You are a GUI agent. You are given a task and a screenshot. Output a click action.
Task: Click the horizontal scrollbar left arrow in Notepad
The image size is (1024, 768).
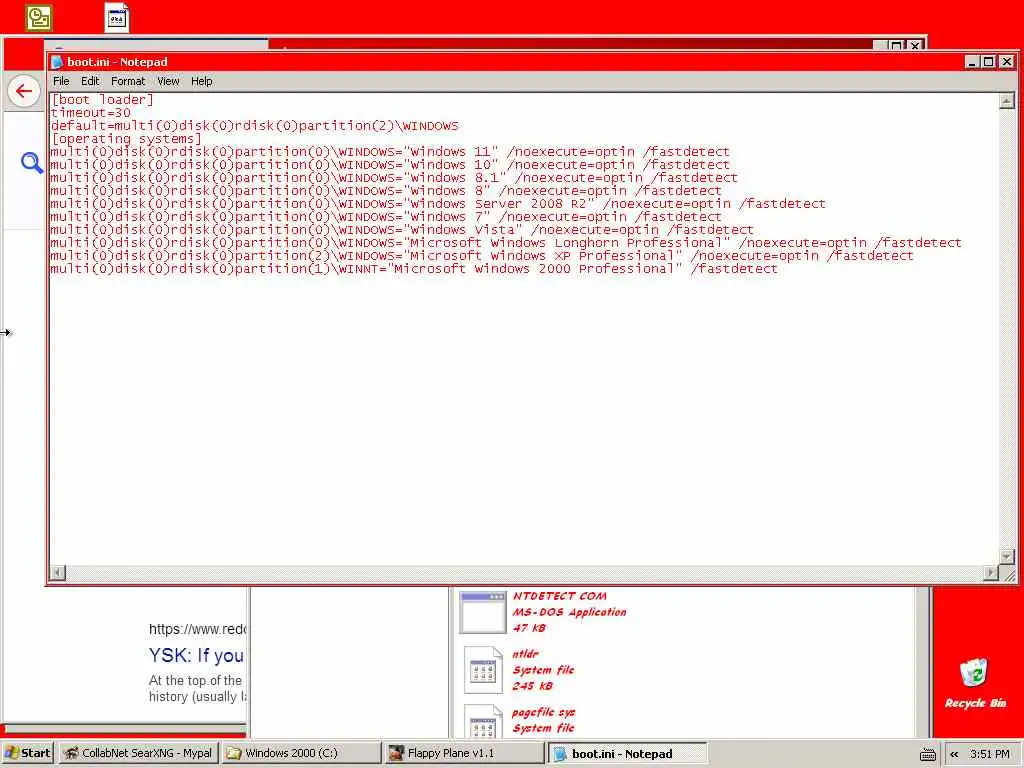(x=57, y=573)
